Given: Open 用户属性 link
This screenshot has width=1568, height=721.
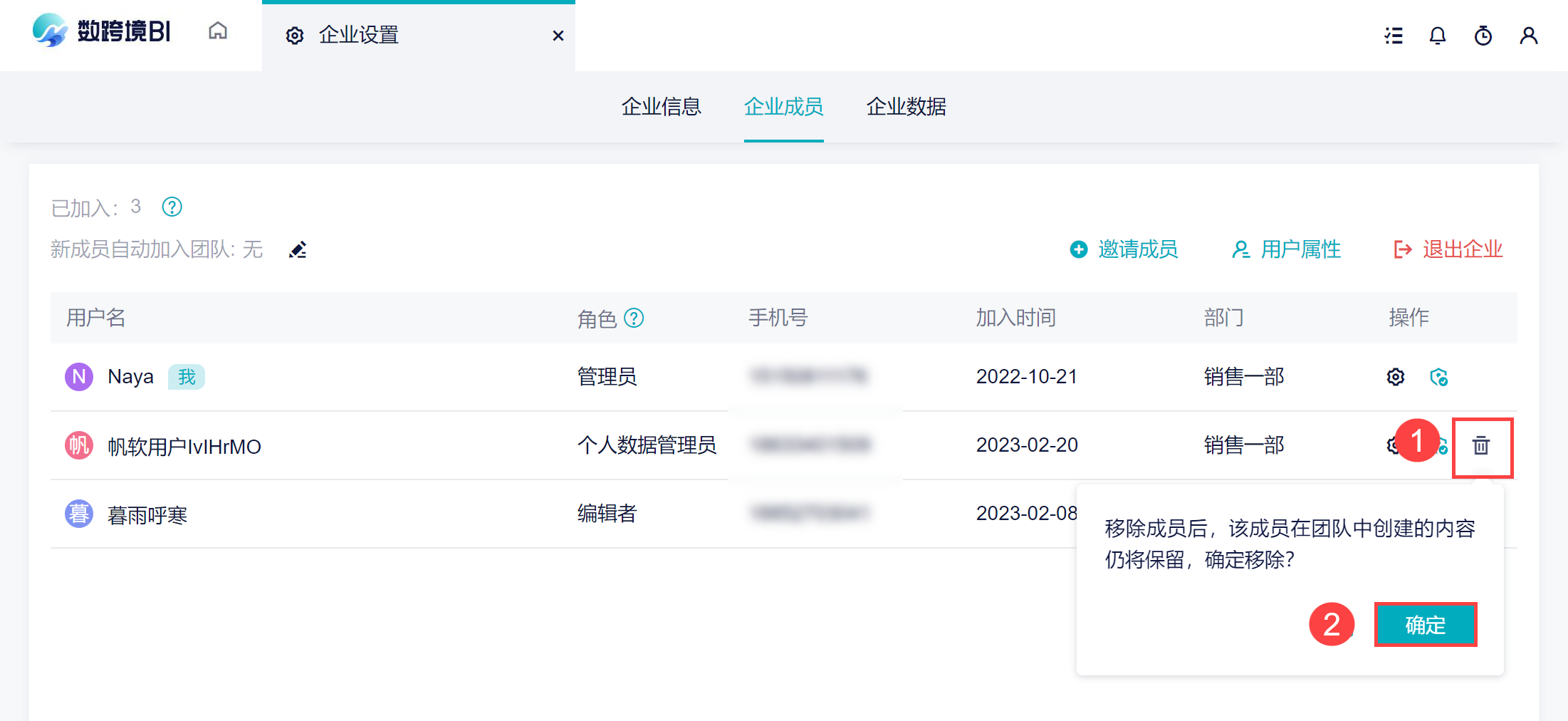Looking at the screenshot, I should [1287, 249].
